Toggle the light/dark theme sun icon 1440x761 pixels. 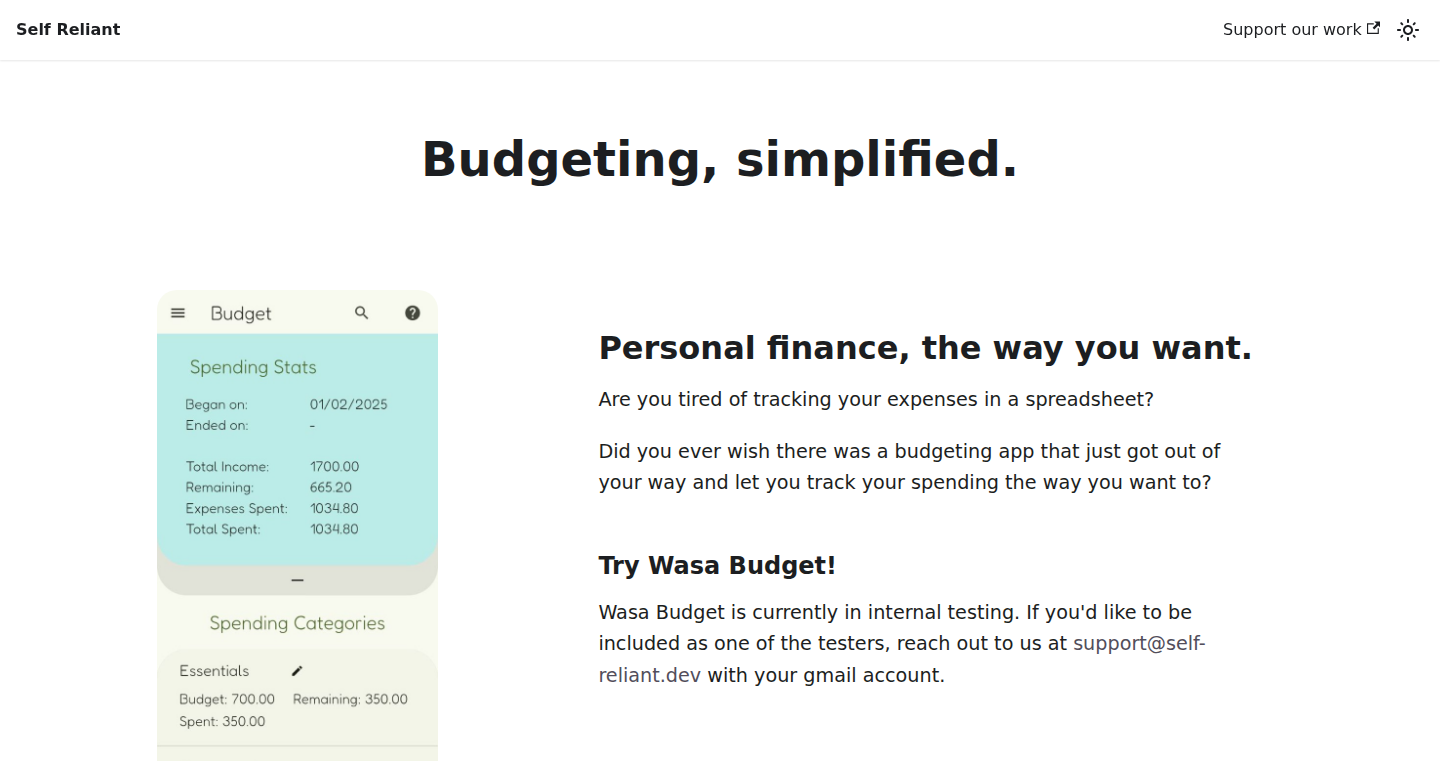(x=1408, y=30)
